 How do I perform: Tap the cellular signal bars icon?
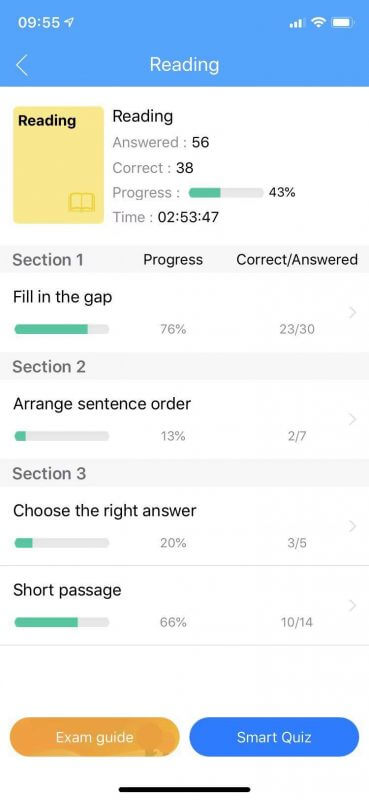(297, 23)
